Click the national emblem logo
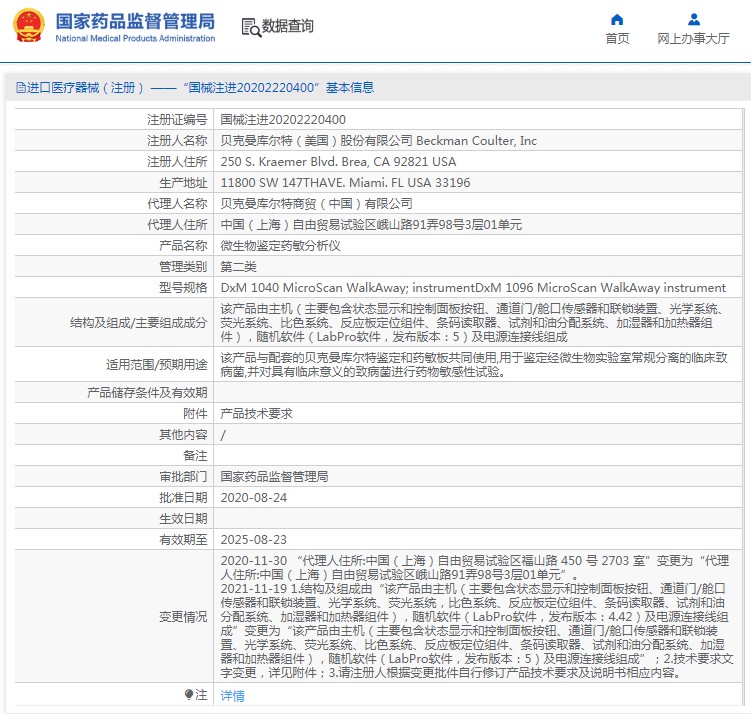The width and height of the screenshot is (751, 714). click(29, 25)
